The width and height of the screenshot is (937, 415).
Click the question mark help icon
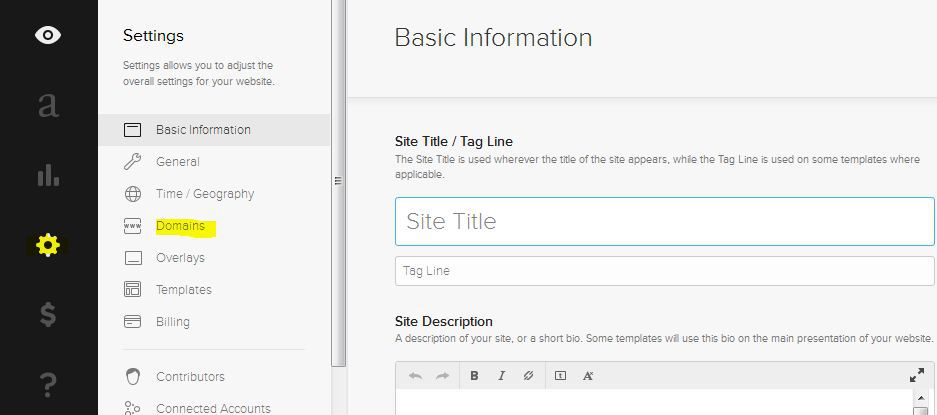[x=48, y=383]
